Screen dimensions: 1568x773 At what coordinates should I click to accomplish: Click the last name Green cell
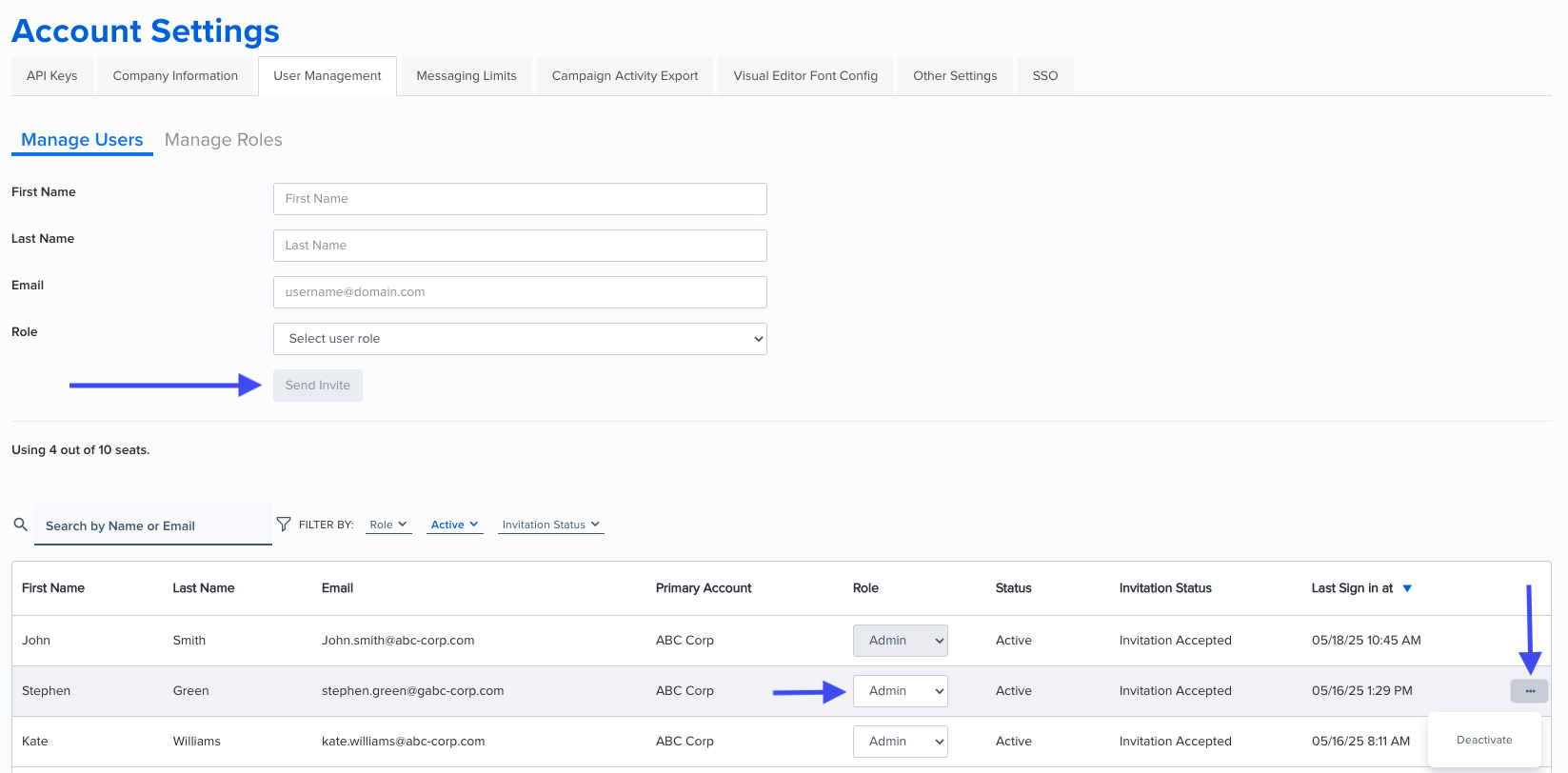pos(191,691)
